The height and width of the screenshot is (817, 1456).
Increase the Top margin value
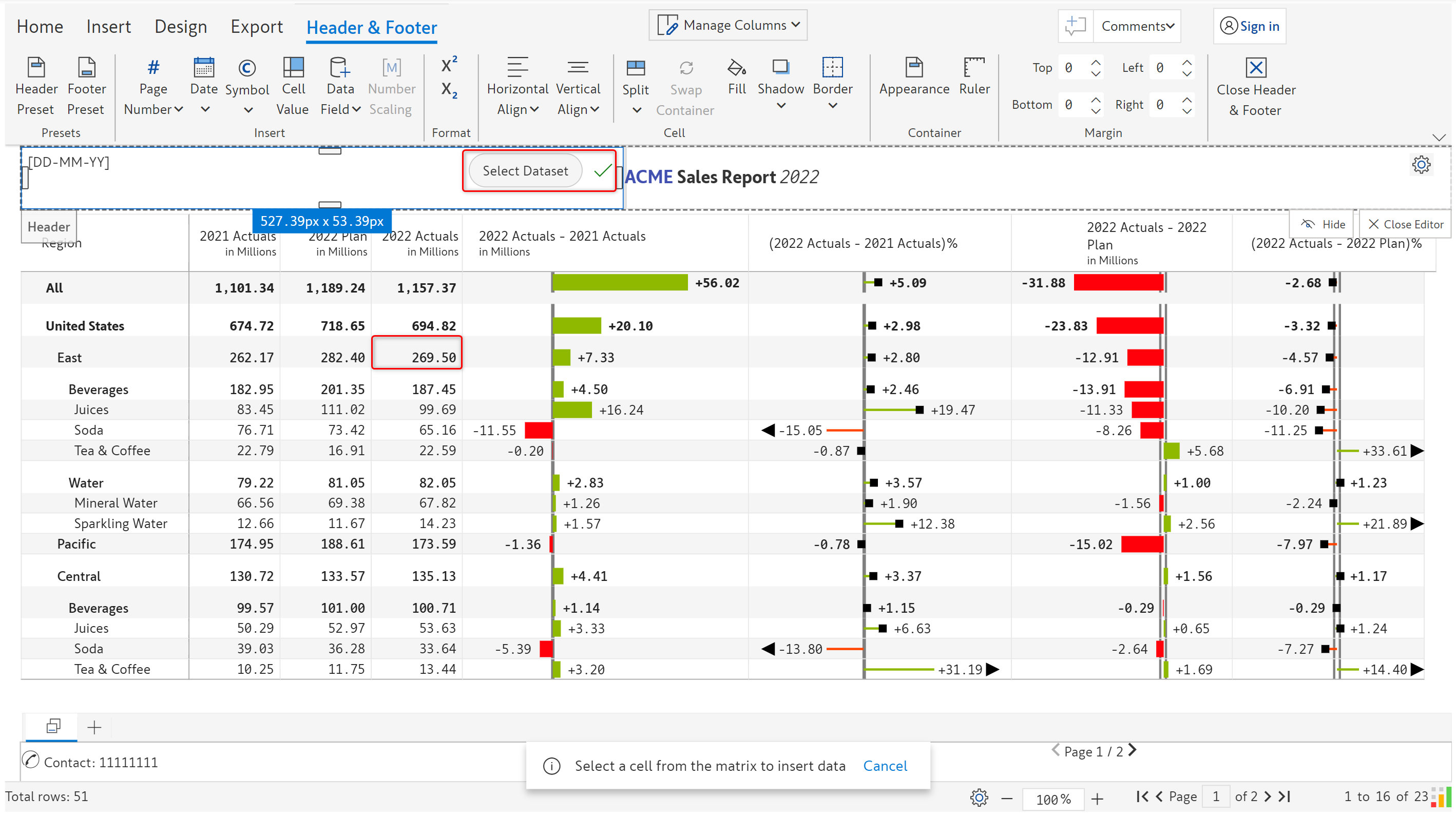pos(1096,62)
